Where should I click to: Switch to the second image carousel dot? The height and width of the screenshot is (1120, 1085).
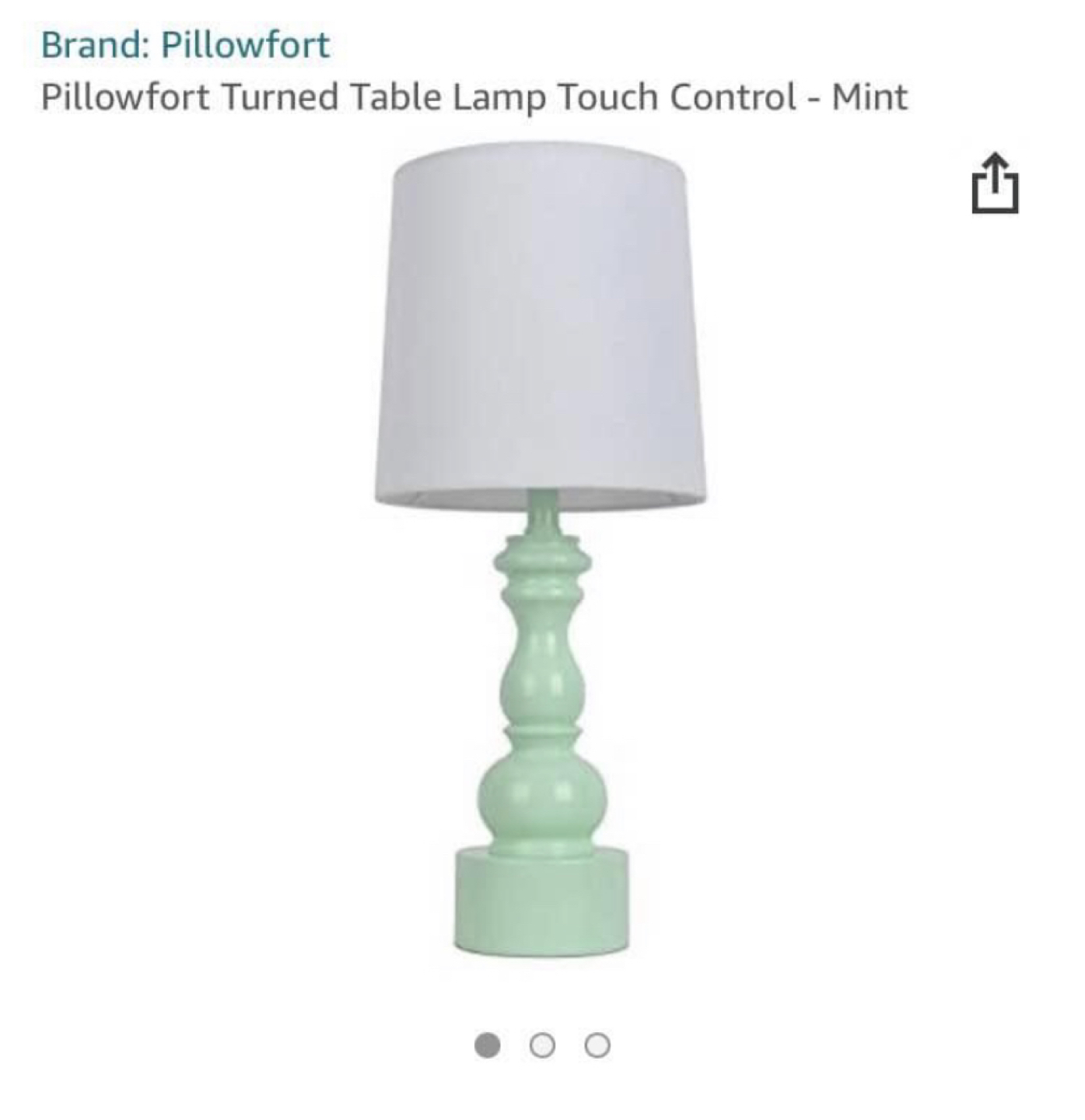click(x=542, y=1045)
